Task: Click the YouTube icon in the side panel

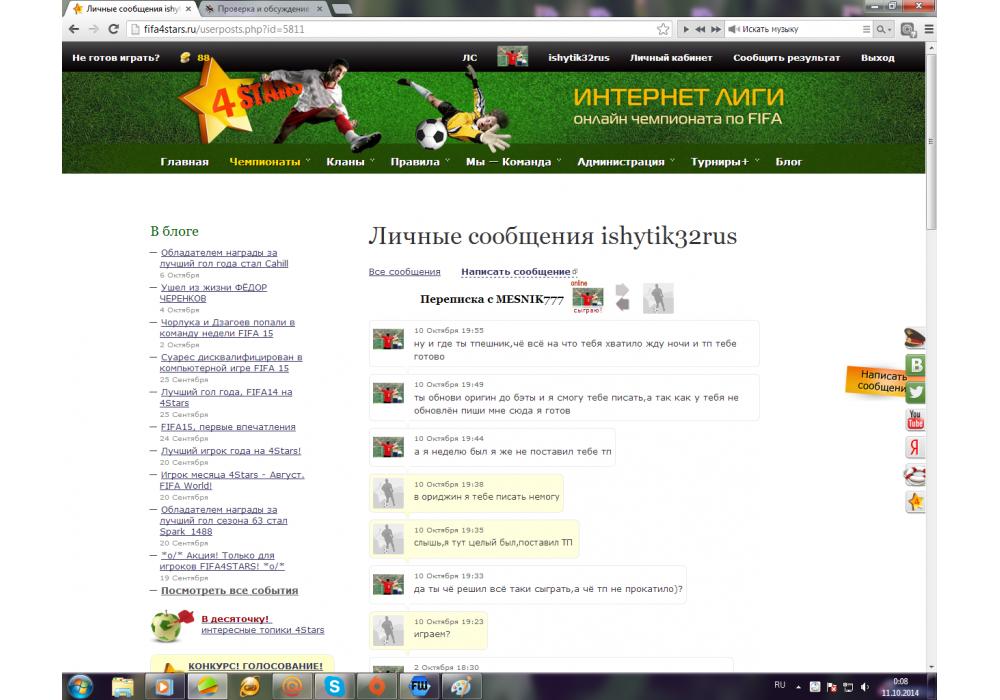Action: (x=915, y=420)
